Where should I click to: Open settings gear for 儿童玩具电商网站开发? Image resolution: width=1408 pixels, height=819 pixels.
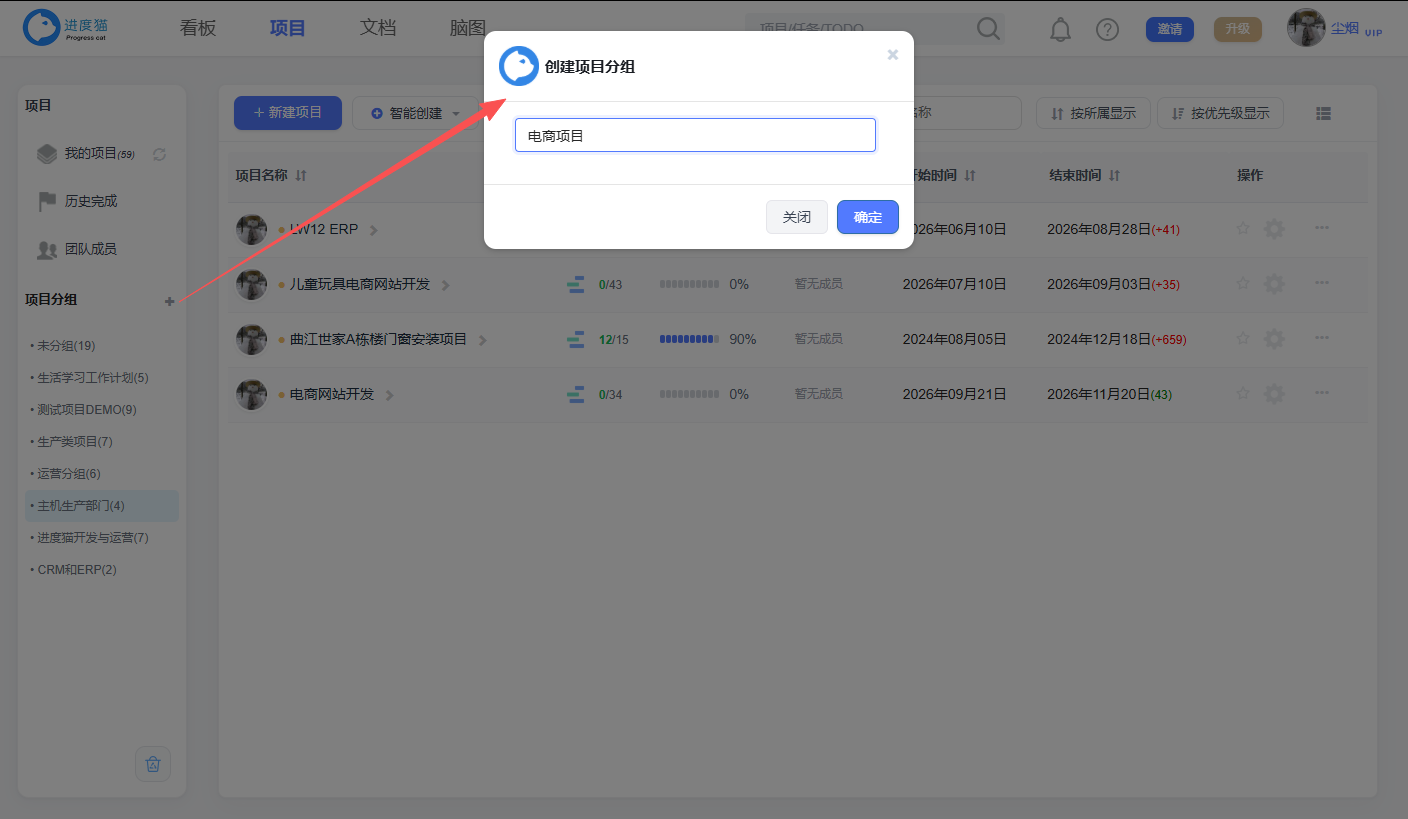(x=1274, y=284)
